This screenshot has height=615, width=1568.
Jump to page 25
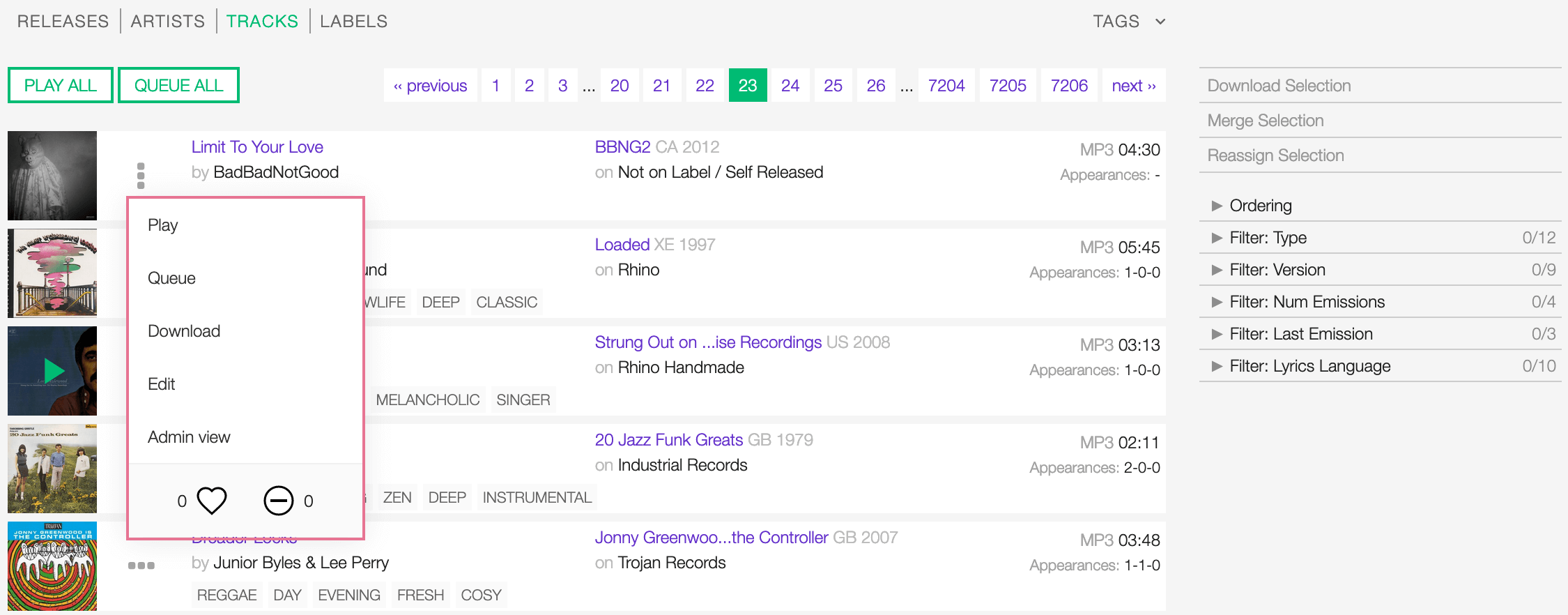[833, 85]
